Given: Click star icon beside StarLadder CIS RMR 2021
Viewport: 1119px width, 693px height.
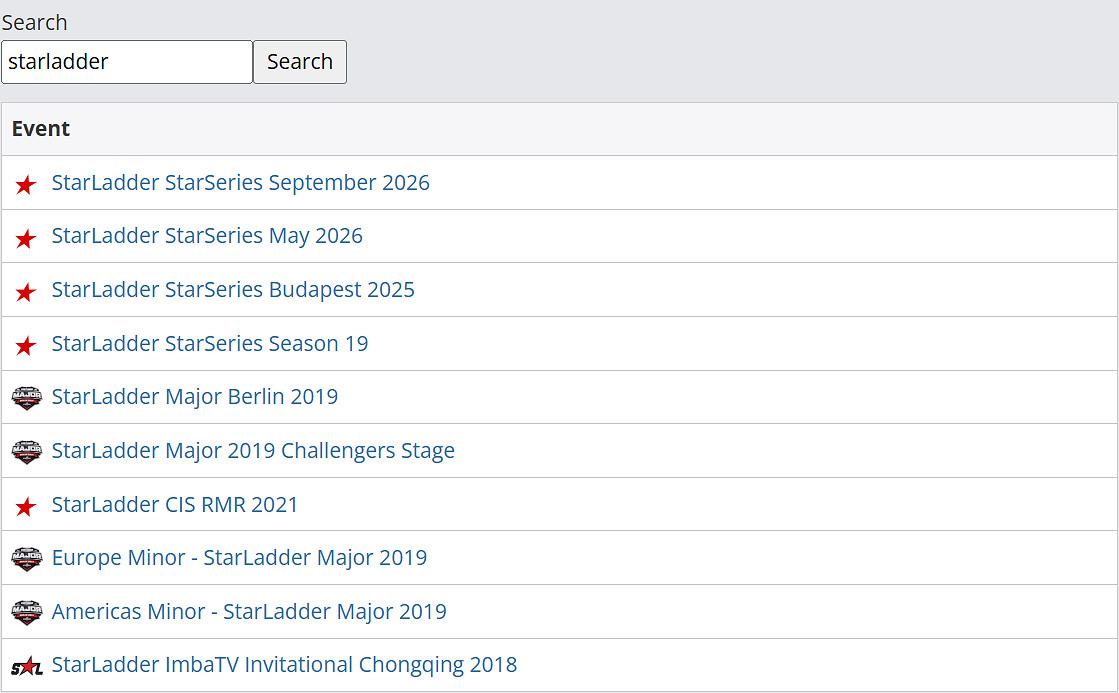Looking at the screenshot, I should coord(26,506).
